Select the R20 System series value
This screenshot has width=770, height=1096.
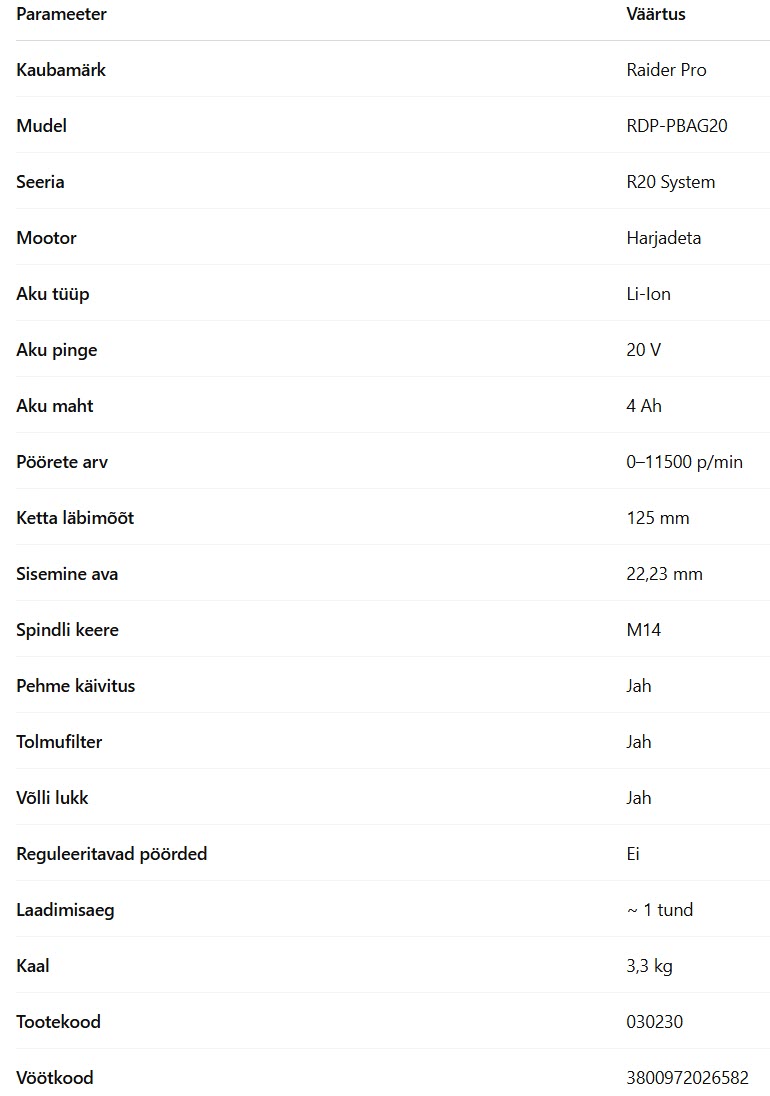tap(671, 182)
